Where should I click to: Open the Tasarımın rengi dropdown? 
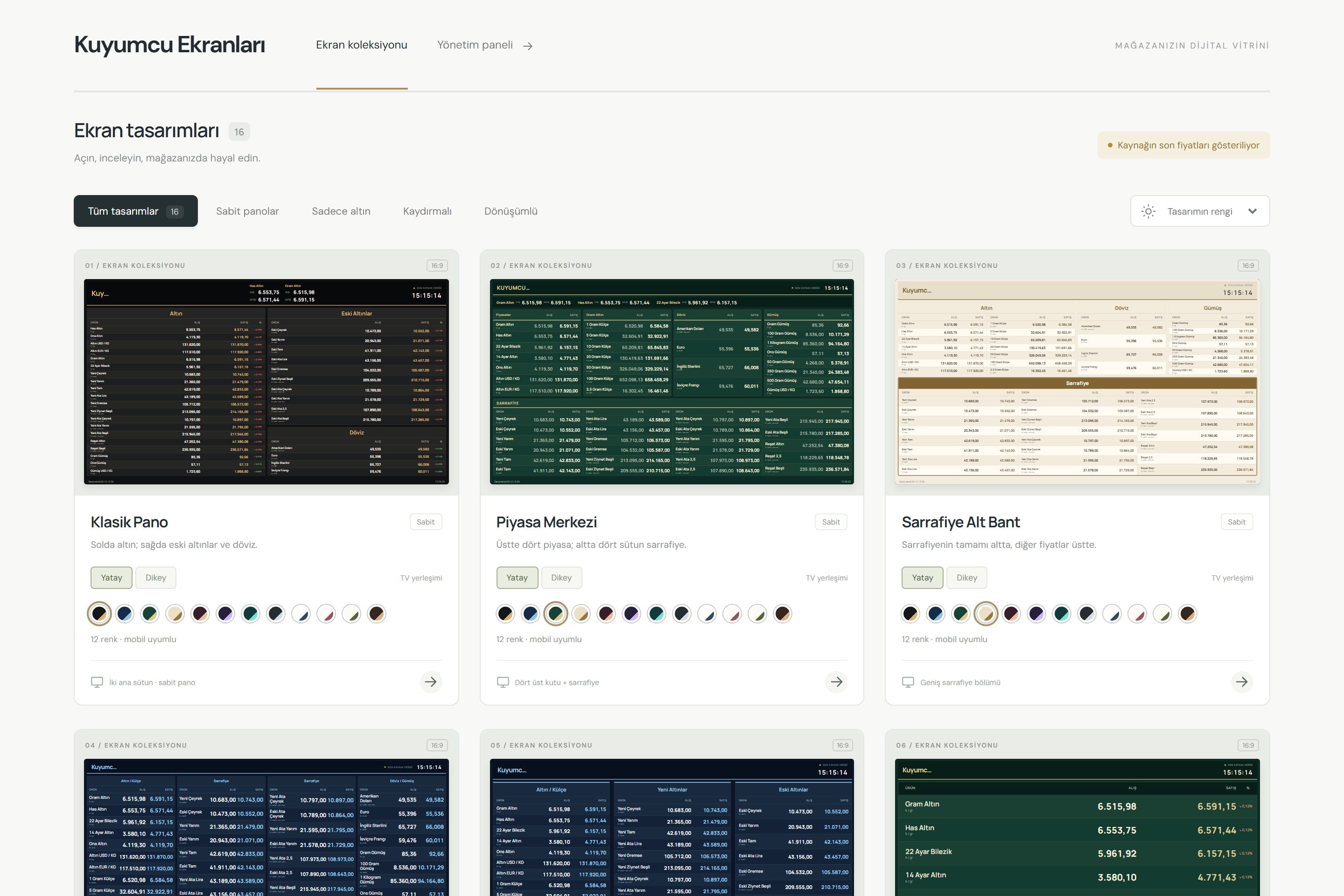click(1200, 211)
